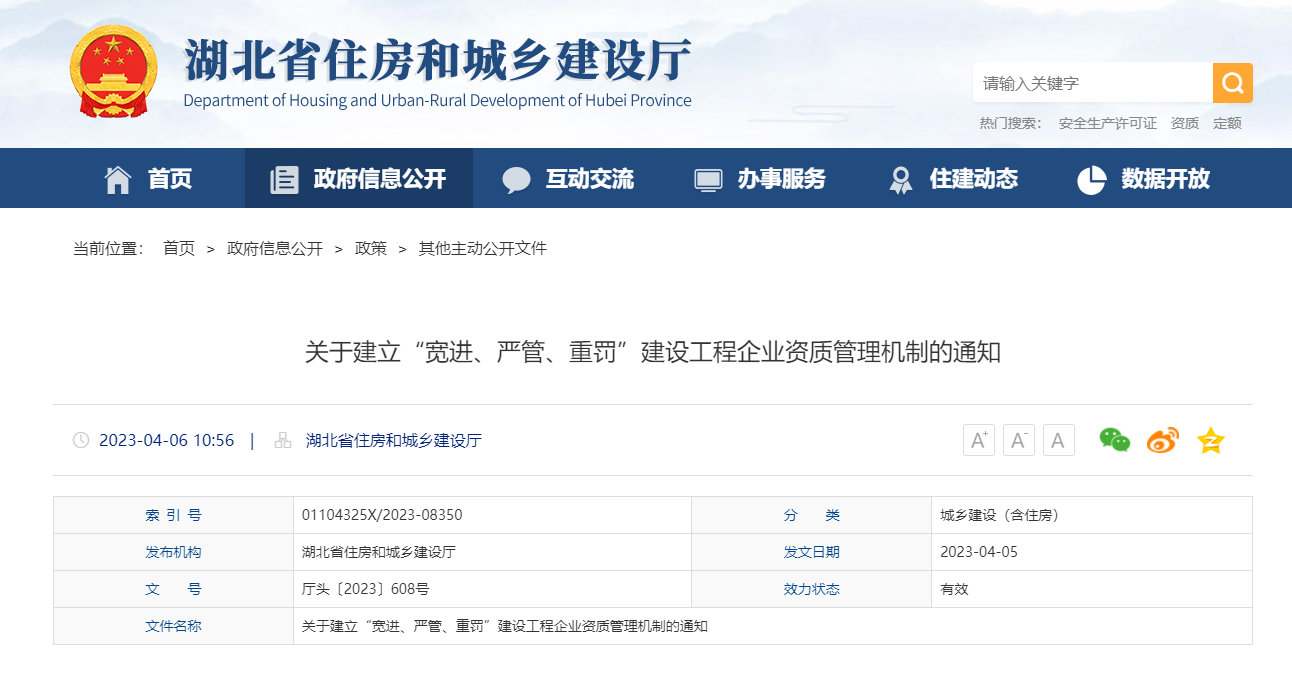The width and height of the screenshot is (1292, 674).
Task: Click the validity value 有效
Action: point(955,589)
